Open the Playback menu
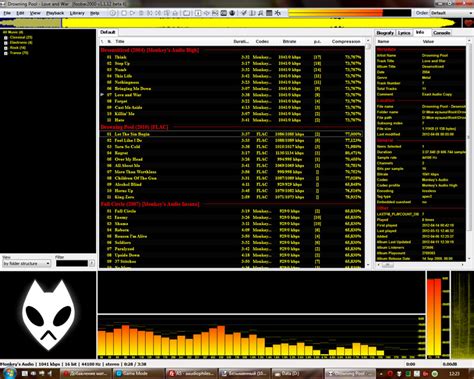Screen dimensions: 474x379 (x=55, y=13)
